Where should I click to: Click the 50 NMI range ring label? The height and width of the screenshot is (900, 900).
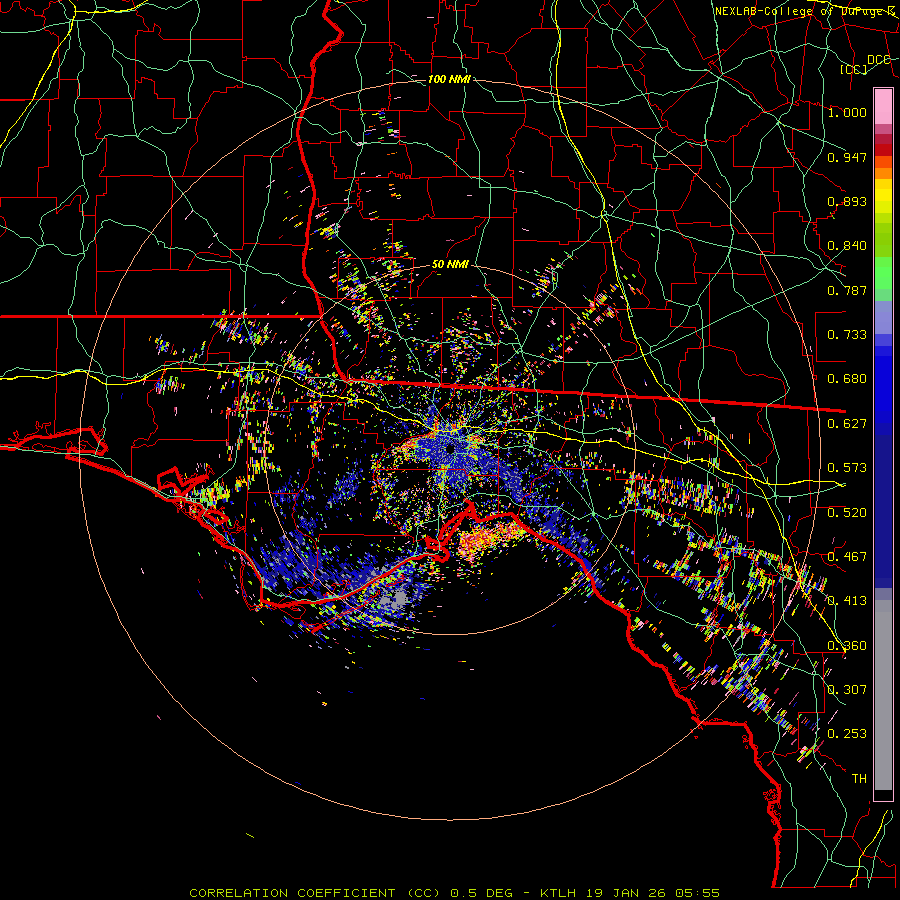point(450,265)
